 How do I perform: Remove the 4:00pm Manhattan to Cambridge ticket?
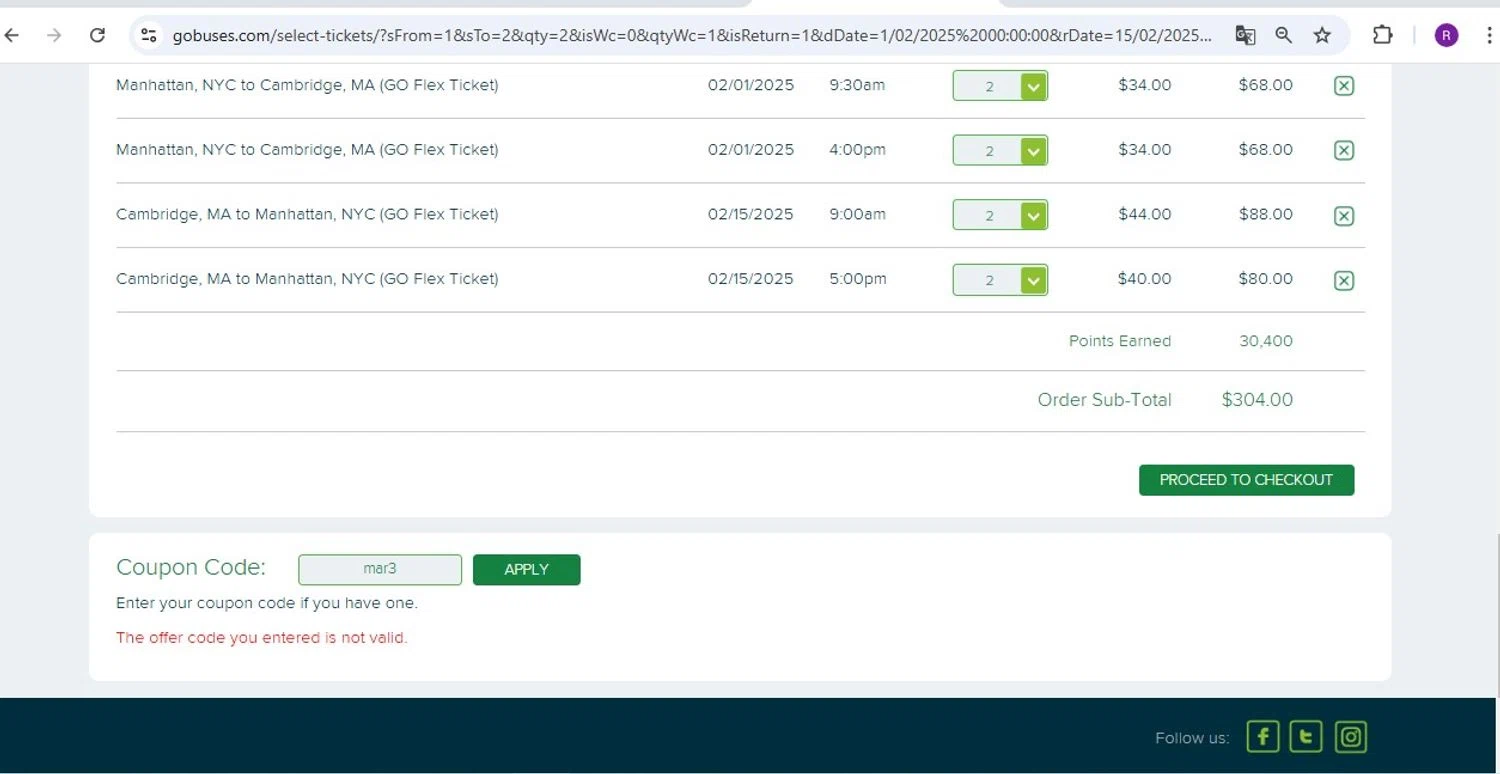tap(1344, 150)
